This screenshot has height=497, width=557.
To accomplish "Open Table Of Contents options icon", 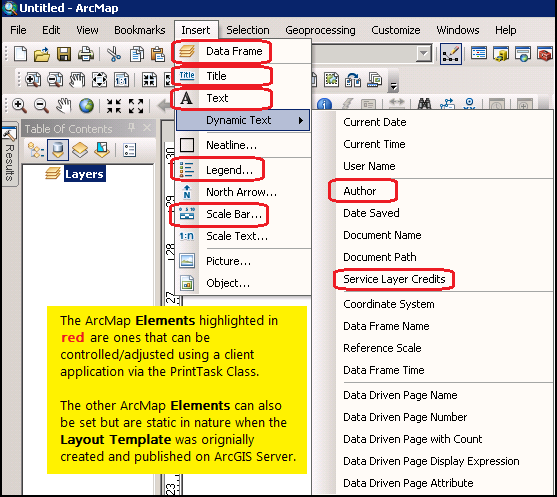I will pos(129,150).
